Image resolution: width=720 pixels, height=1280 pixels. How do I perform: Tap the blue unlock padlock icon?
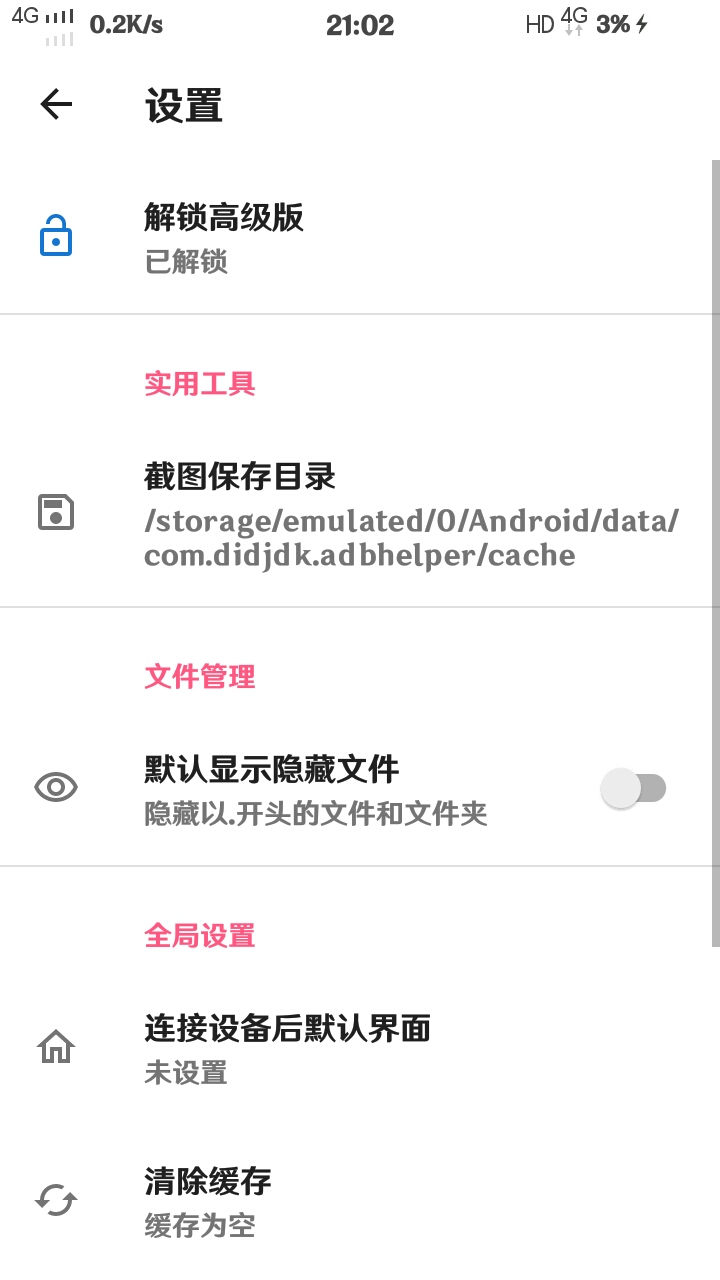pyautogui.click(x=56, y=238)
